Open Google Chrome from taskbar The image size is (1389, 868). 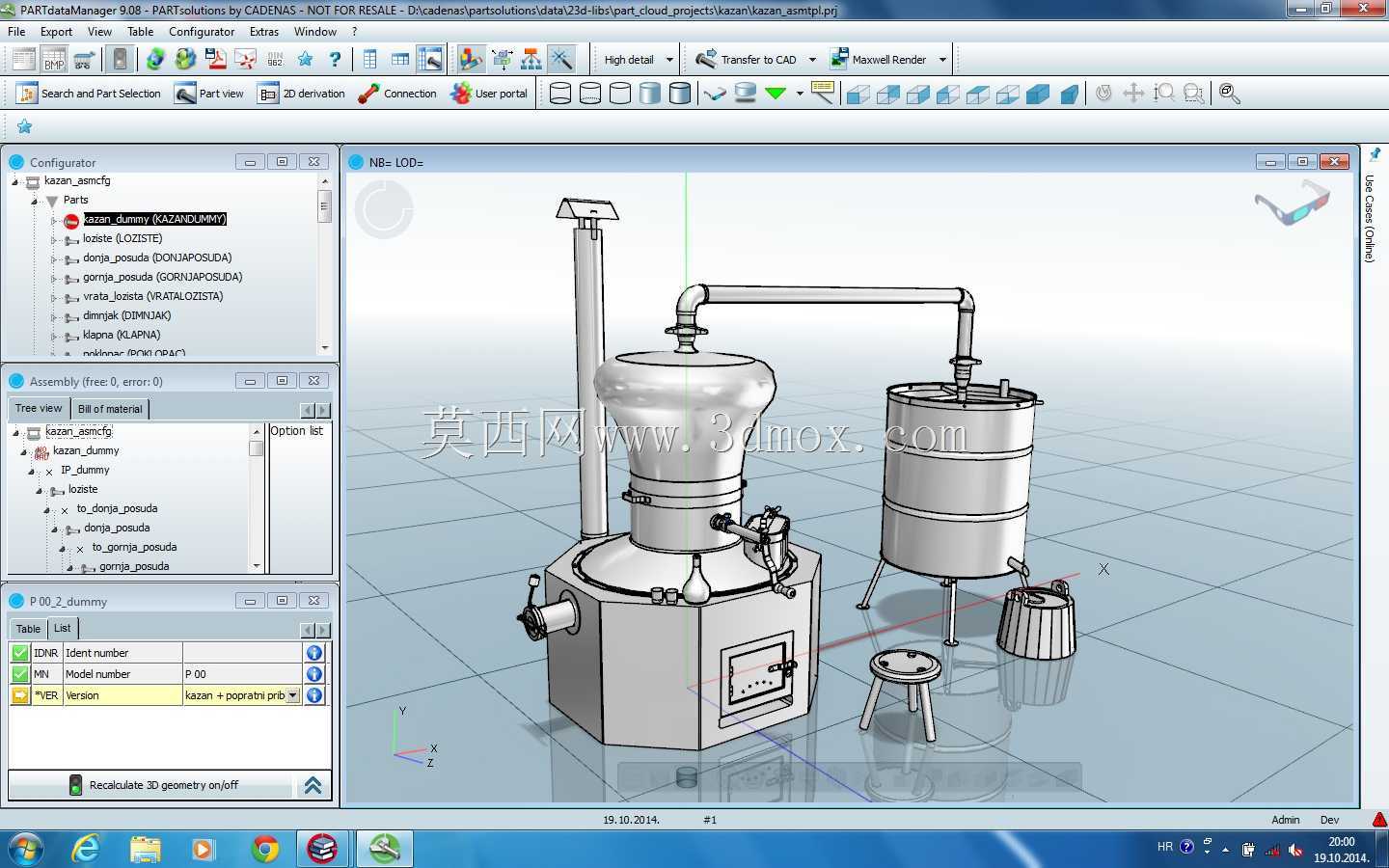pos(264,849)
